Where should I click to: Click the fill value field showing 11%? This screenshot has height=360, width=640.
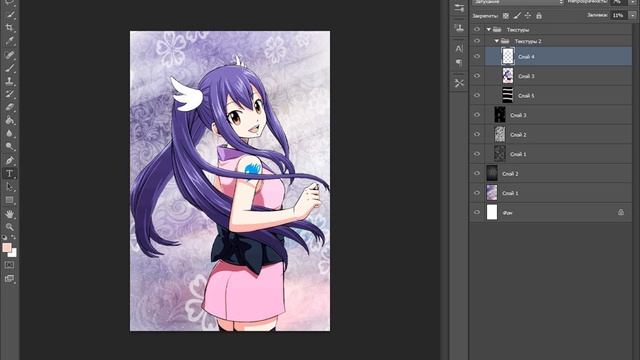[619, 16]
